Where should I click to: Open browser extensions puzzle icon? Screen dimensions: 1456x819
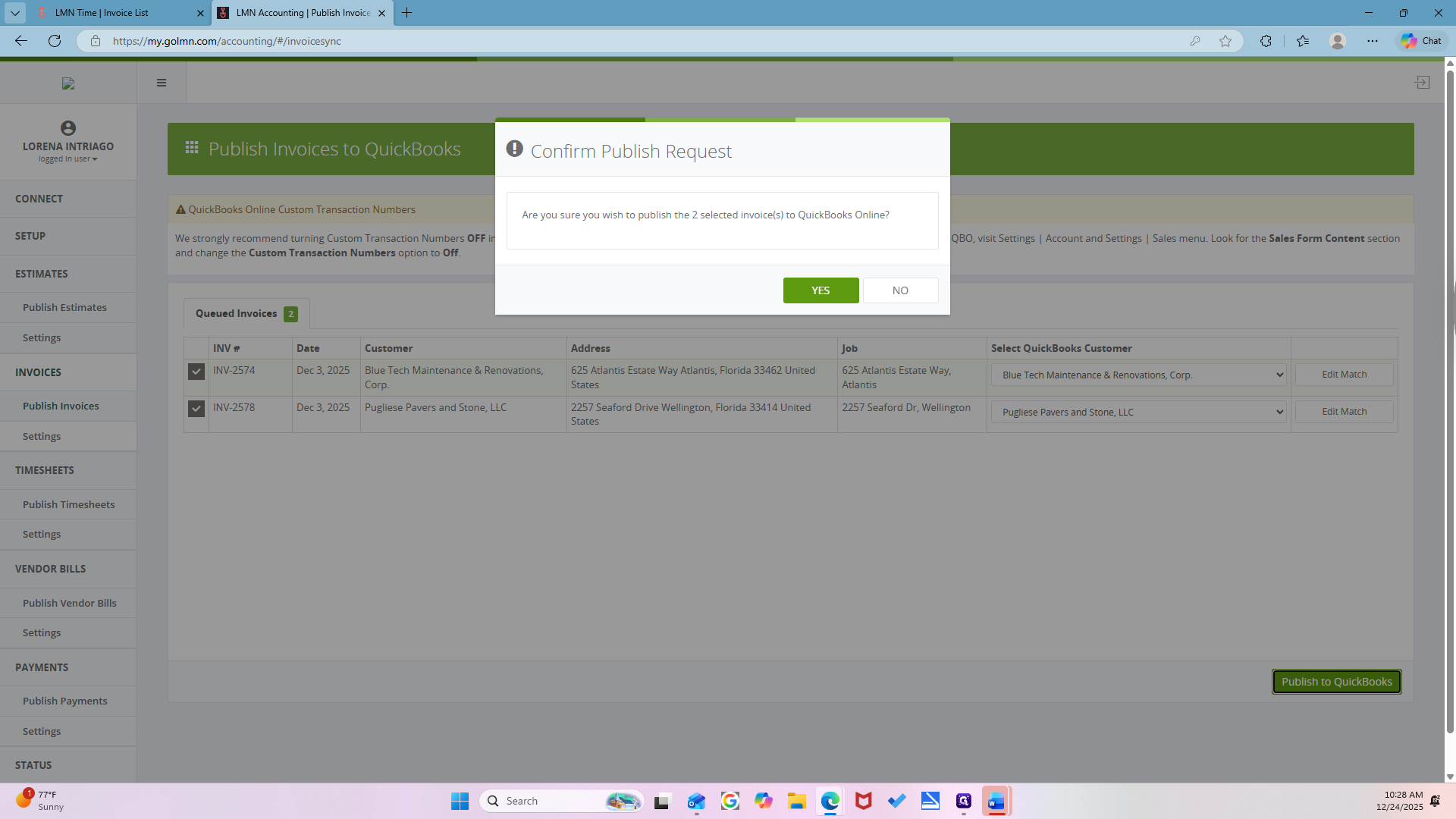coord(1266,41)
